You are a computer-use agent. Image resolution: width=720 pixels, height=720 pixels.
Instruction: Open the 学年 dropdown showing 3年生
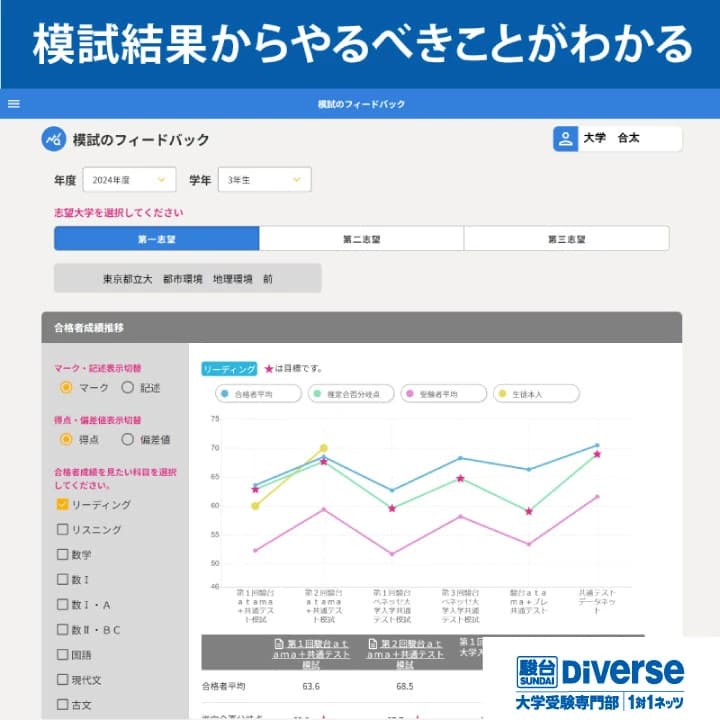(x=264, y=180)
